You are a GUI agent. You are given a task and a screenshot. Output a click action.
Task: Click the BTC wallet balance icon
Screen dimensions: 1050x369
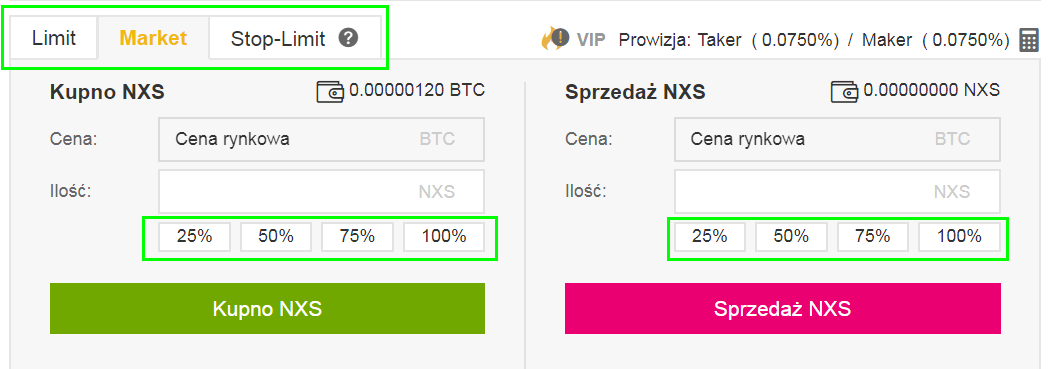(330, 90)
